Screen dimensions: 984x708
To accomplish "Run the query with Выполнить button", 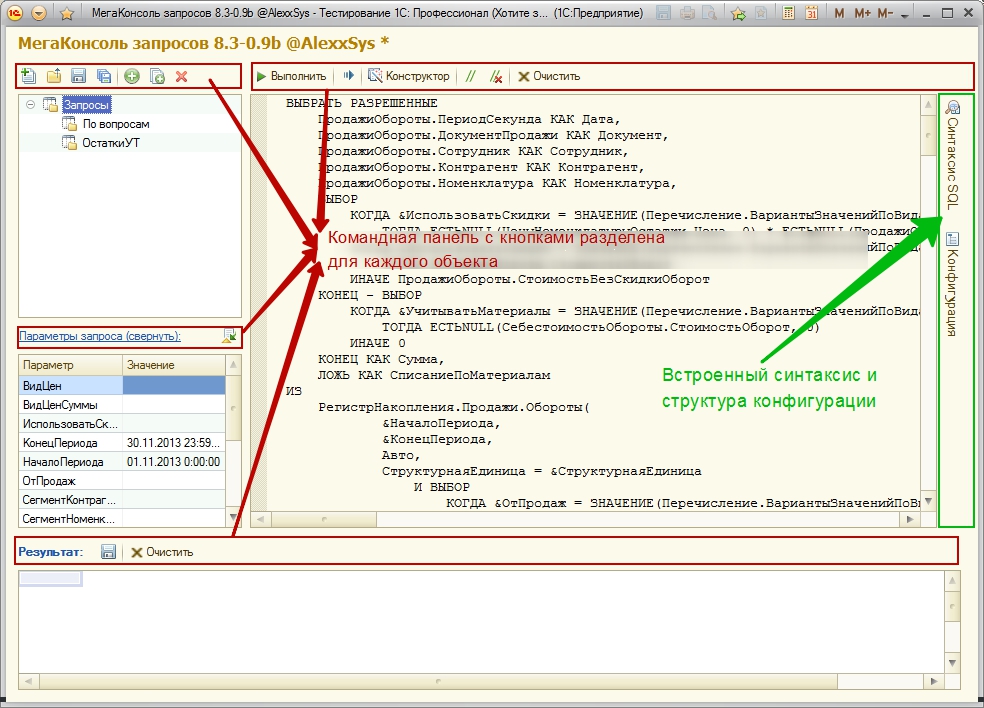I will [291, 76].
